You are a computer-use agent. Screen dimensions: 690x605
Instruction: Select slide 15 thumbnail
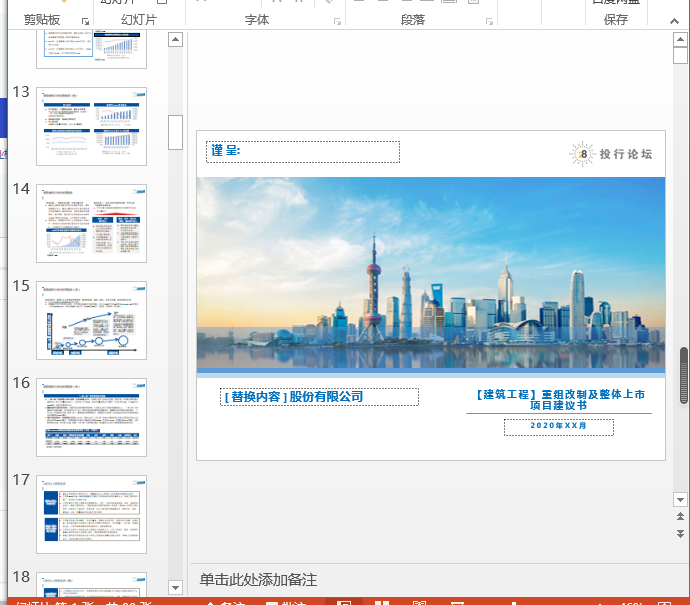click(x=92, y=320)
